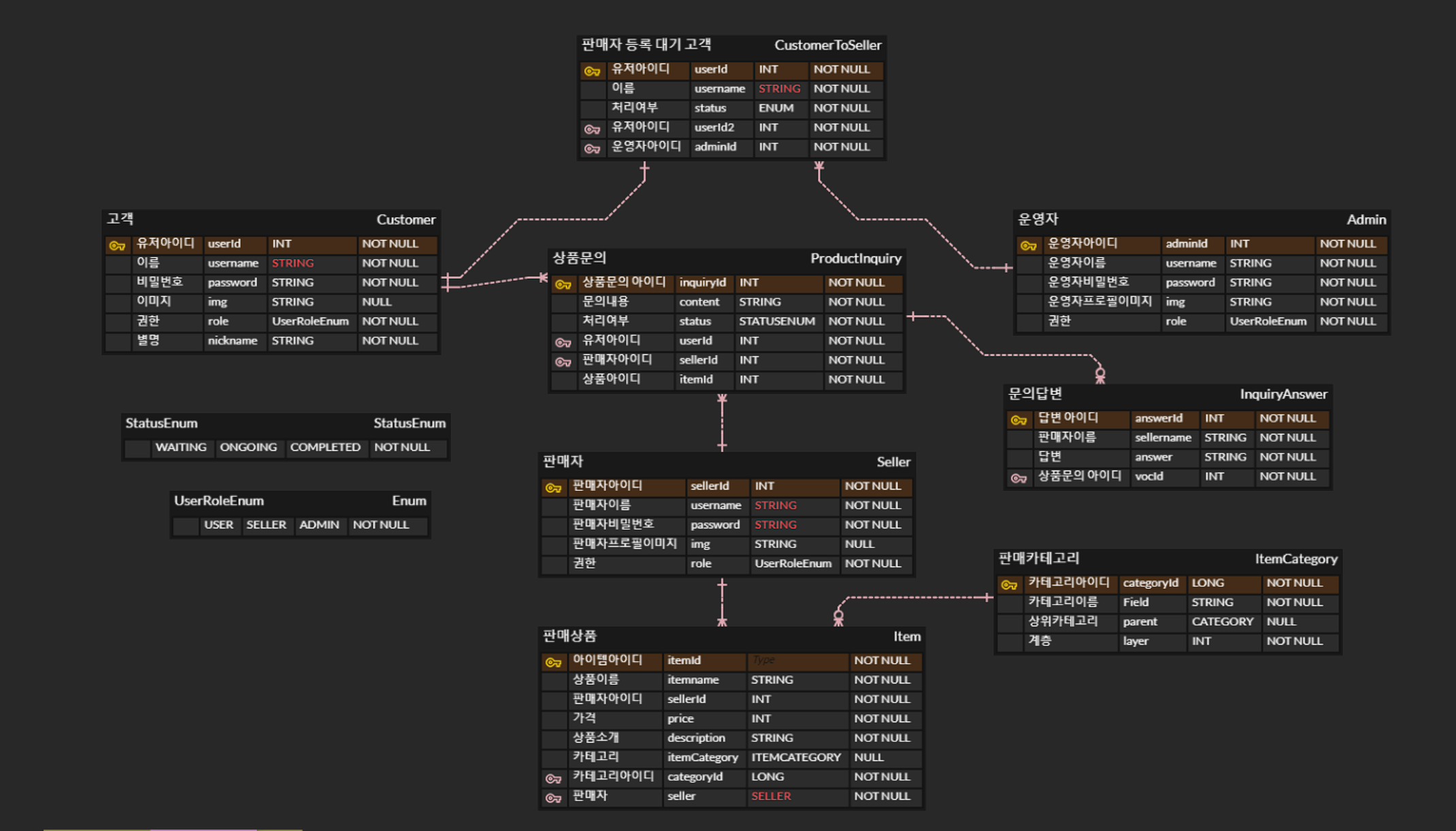
Task: Select the Admin table title
Action: tap(1366, 219)
